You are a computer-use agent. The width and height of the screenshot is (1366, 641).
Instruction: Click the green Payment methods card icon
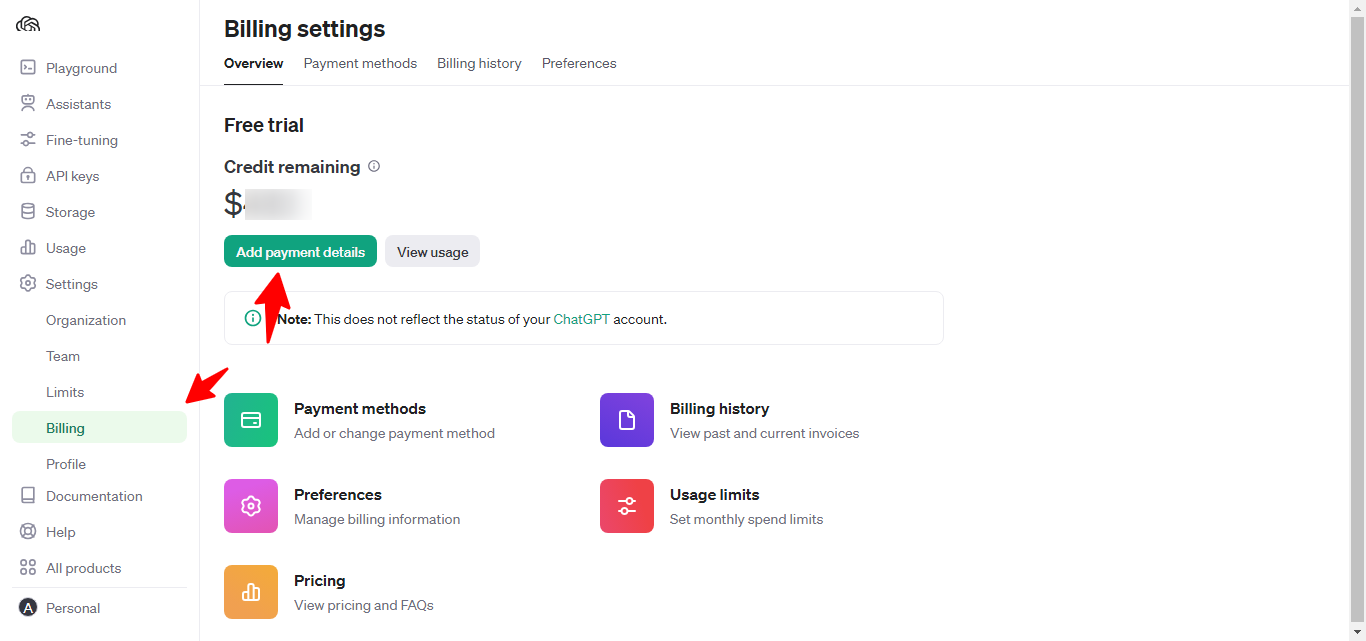[x=251, y=420]
